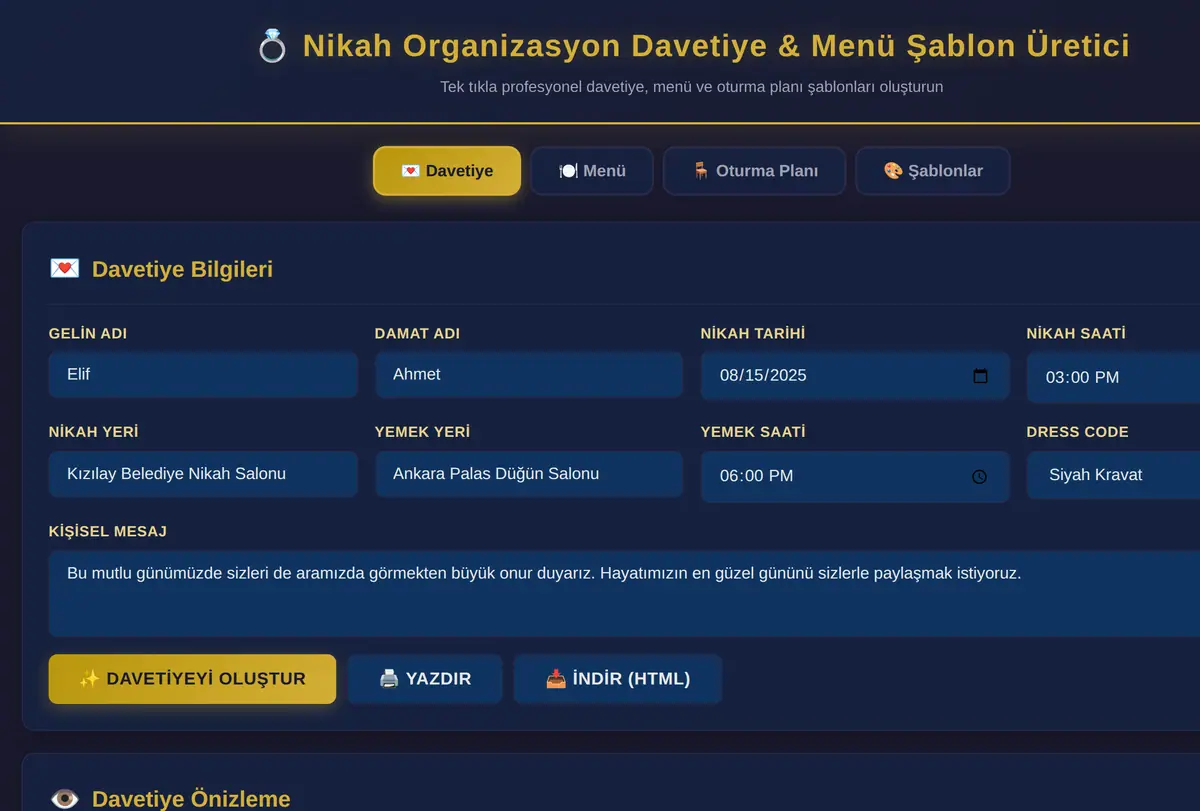Select the YEMEK SAATİ label

pos(753,432)
